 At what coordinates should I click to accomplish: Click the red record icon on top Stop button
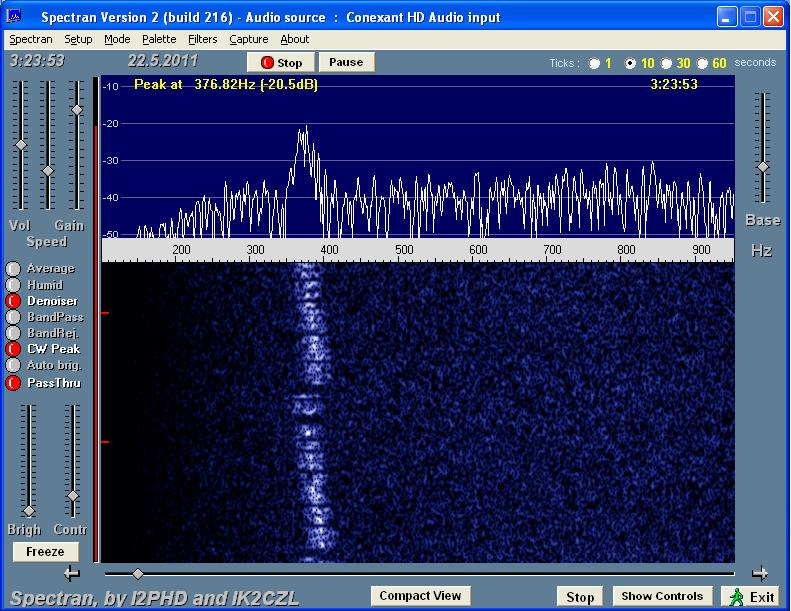[x=267, y=63]
